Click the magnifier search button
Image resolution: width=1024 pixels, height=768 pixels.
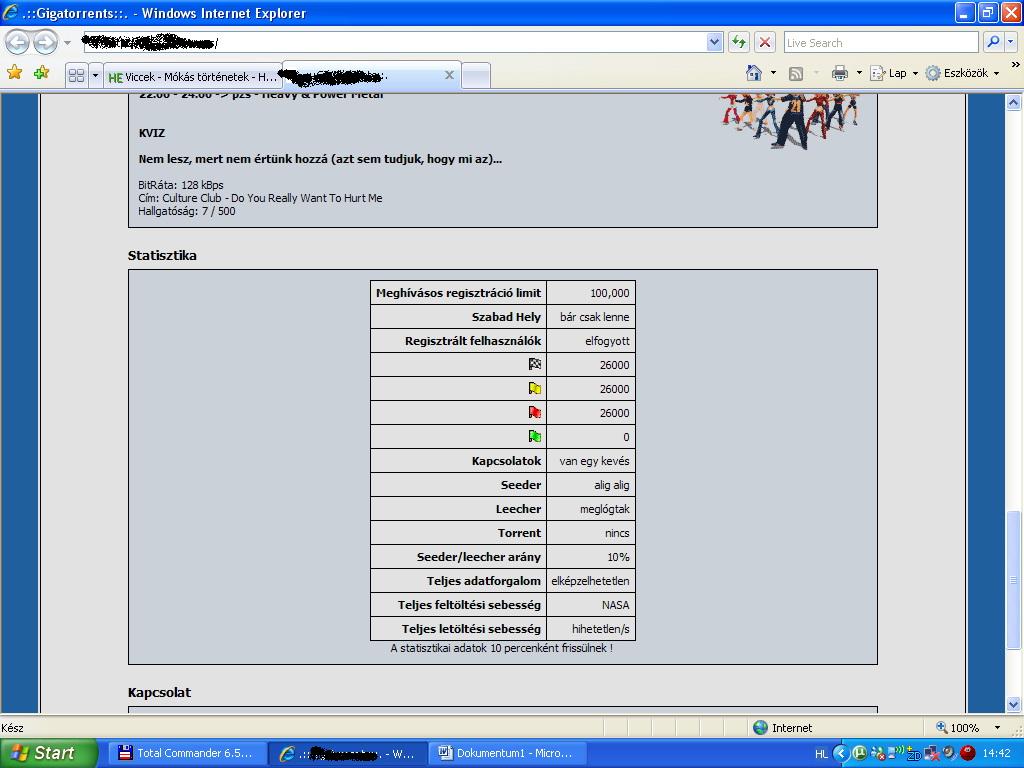coord(993,42)
